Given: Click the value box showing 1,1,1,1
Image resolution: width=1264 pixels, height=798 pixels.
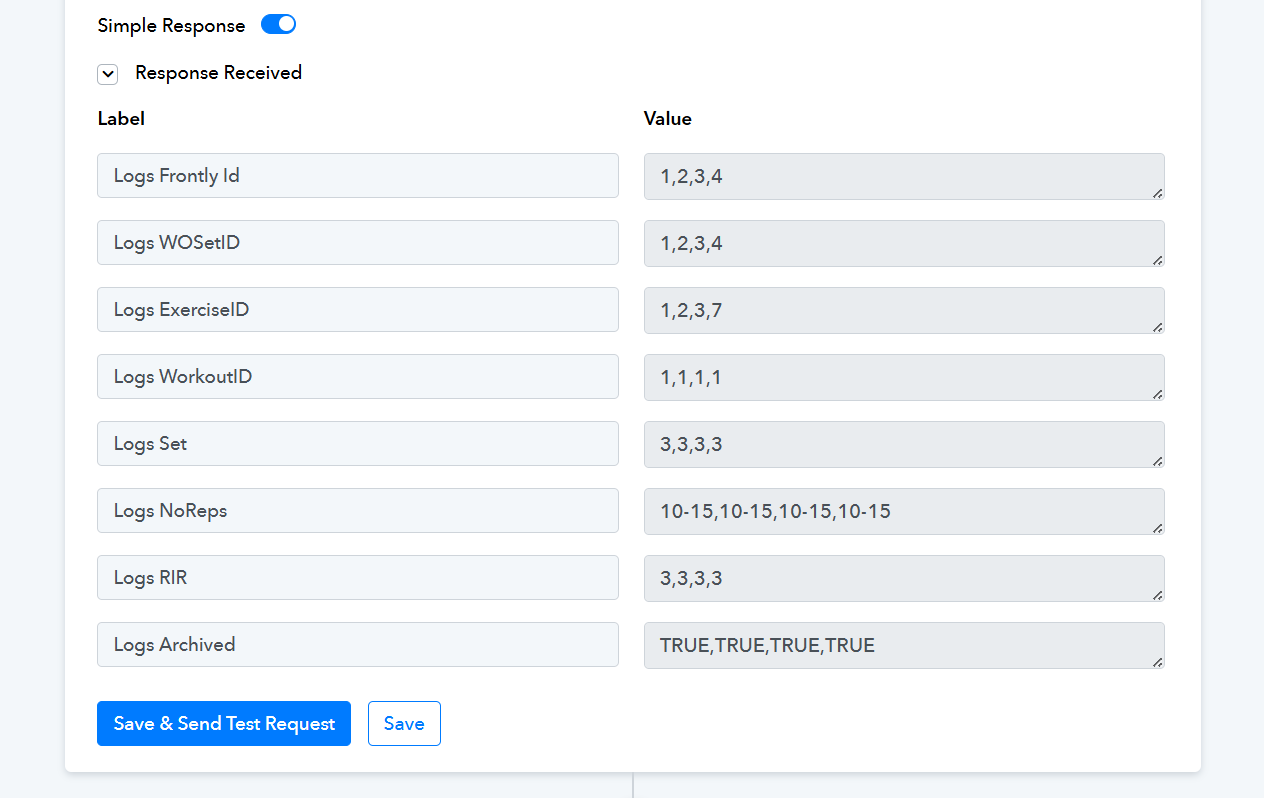Looking at the screenshot, I should 903,377.
